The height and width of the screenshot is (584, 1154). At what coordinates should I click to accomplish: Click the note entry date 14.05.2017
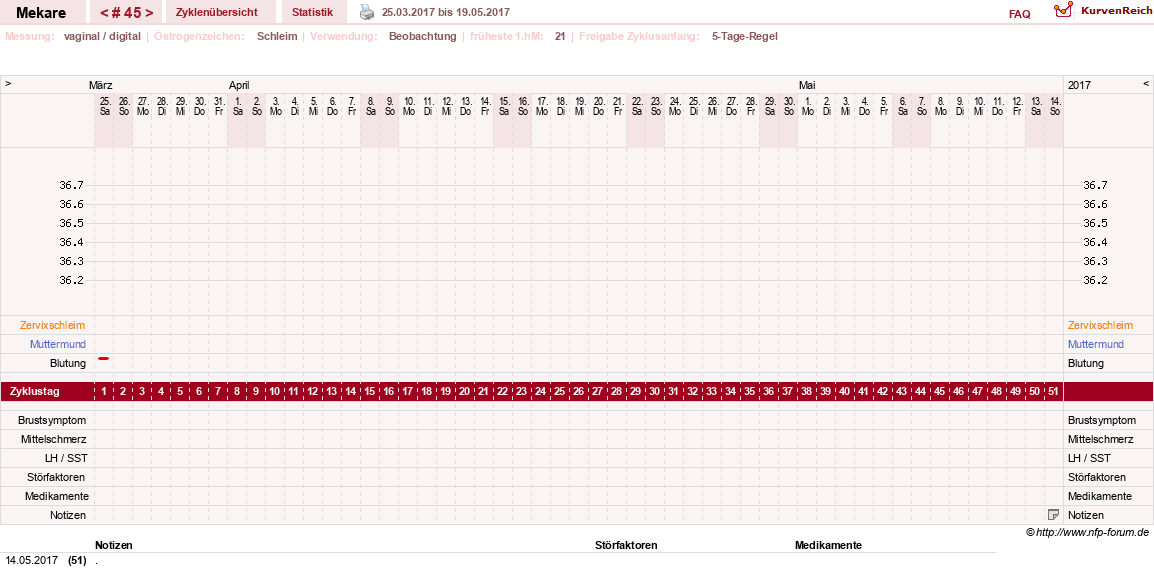[x=32, y=560]
